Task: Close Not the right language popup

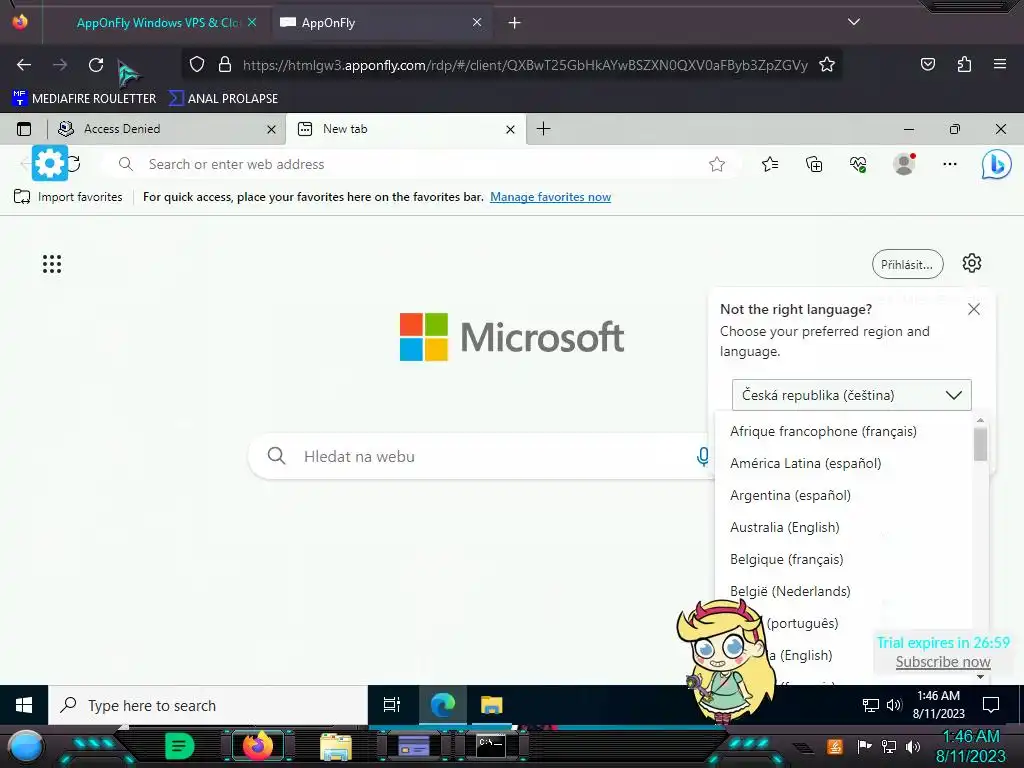Action: pyautogui.click(x=974, y=309)
